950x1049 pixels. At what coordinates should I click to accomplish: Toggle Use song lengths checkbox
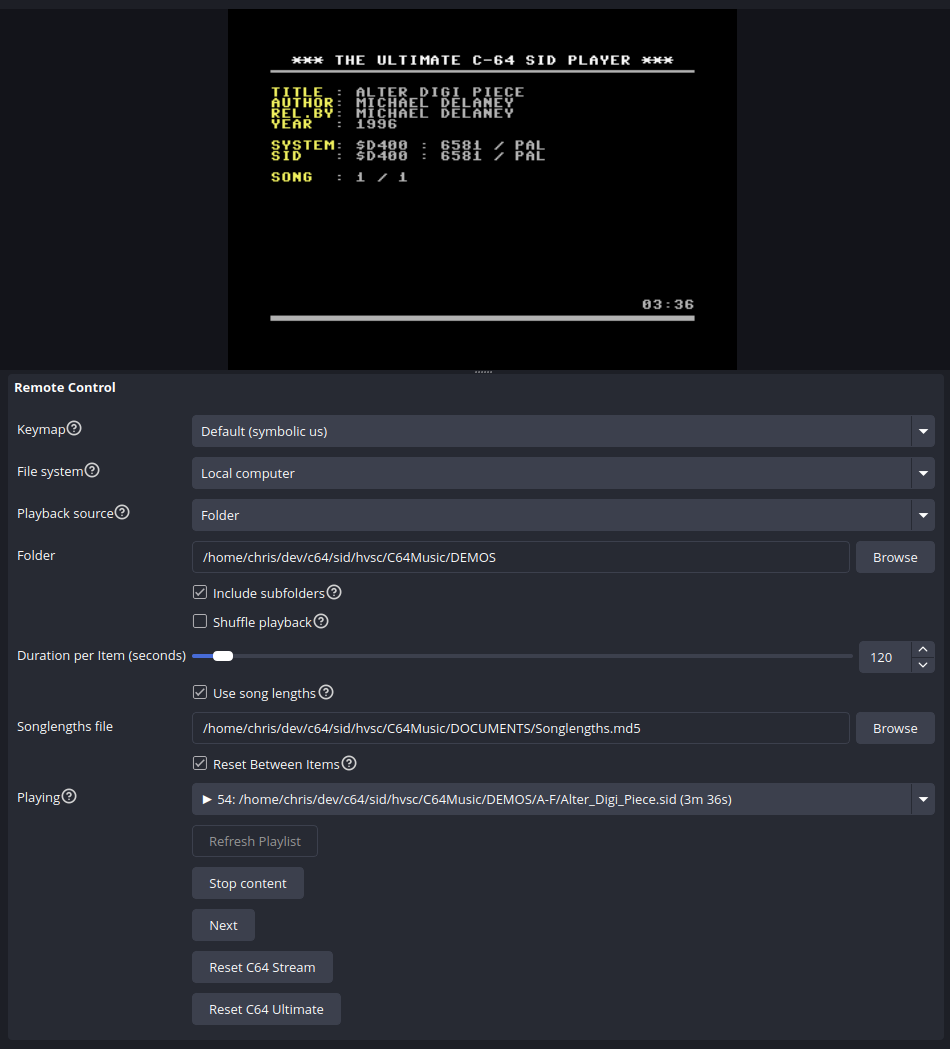(200, 692)
